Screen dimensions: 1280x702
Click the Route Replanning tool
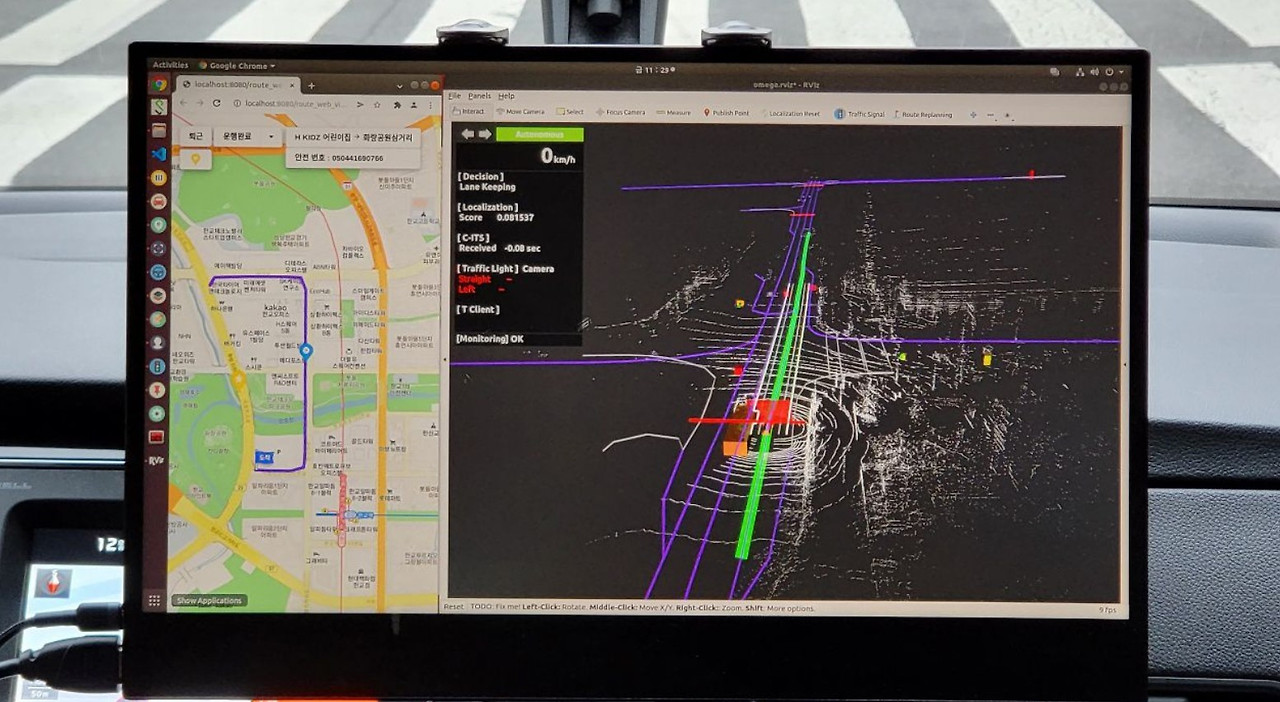[x=923, y=114]
